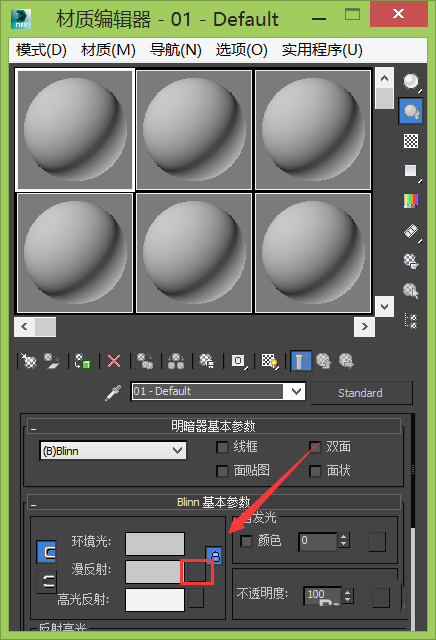The height and width of the screenshot is (640, 436).
Task: Increase the 不透明度 value spinner
Action: 347,593
